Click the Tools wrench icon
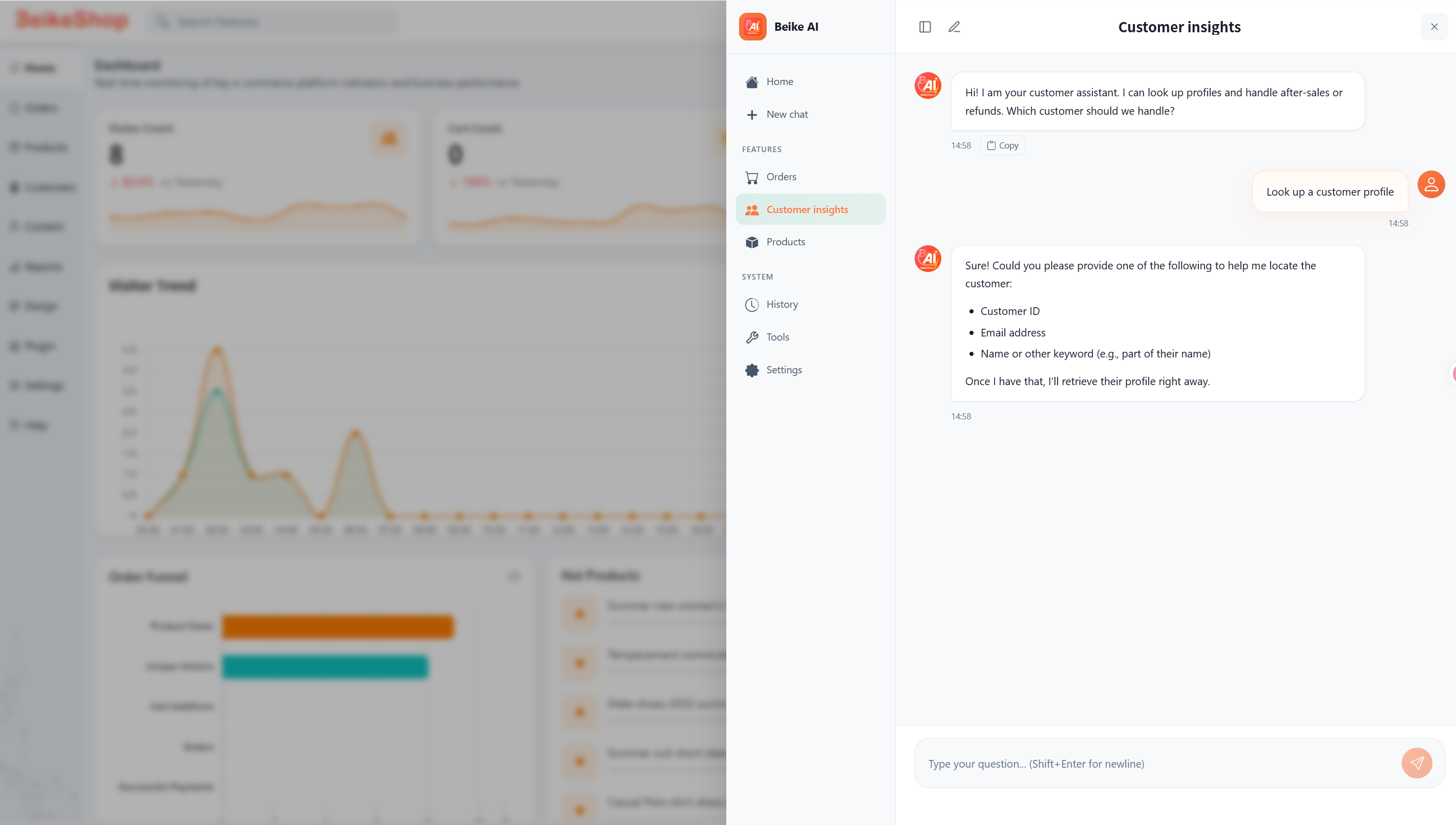 tap(752, 337)
